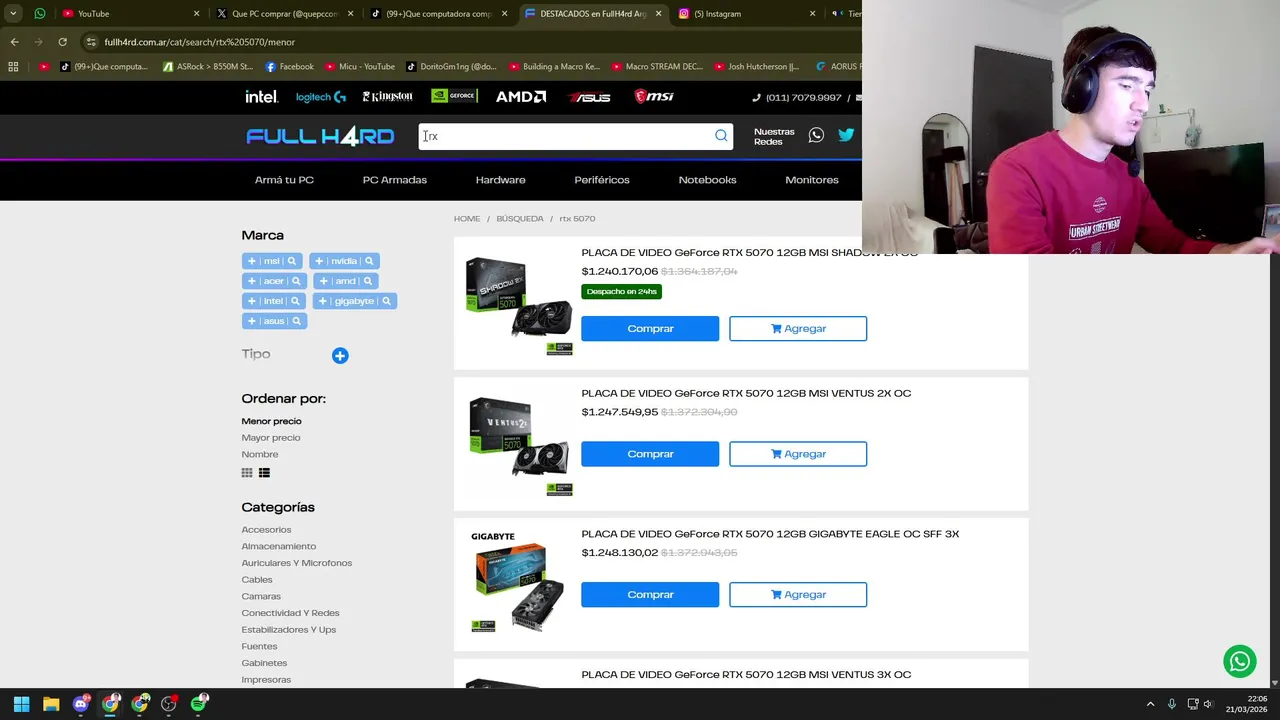Show hidden system tray icons
The height and width of the screenshot is (720, 1280).
[1150, 704]
